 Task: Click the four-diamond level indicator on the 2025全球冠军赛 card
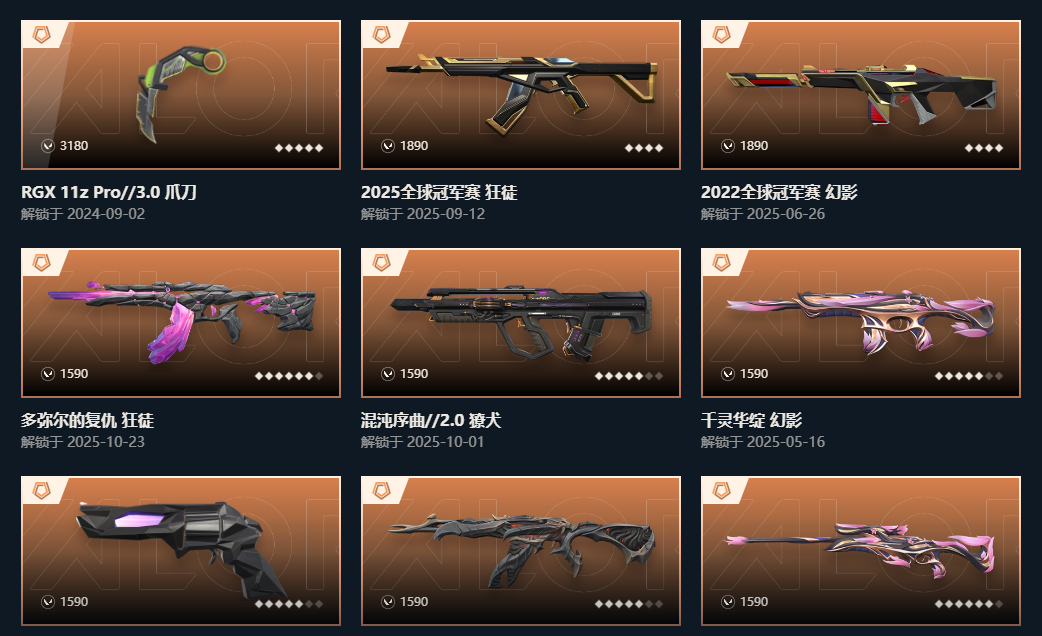tap(644, 148)
